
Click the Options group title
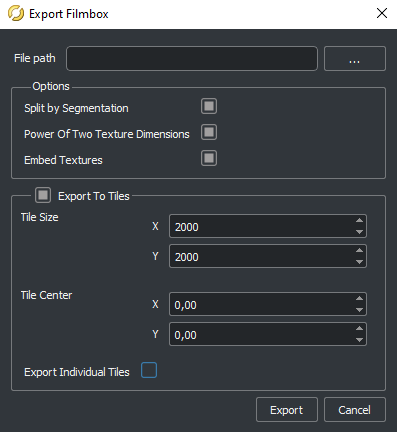click(51, 86)
